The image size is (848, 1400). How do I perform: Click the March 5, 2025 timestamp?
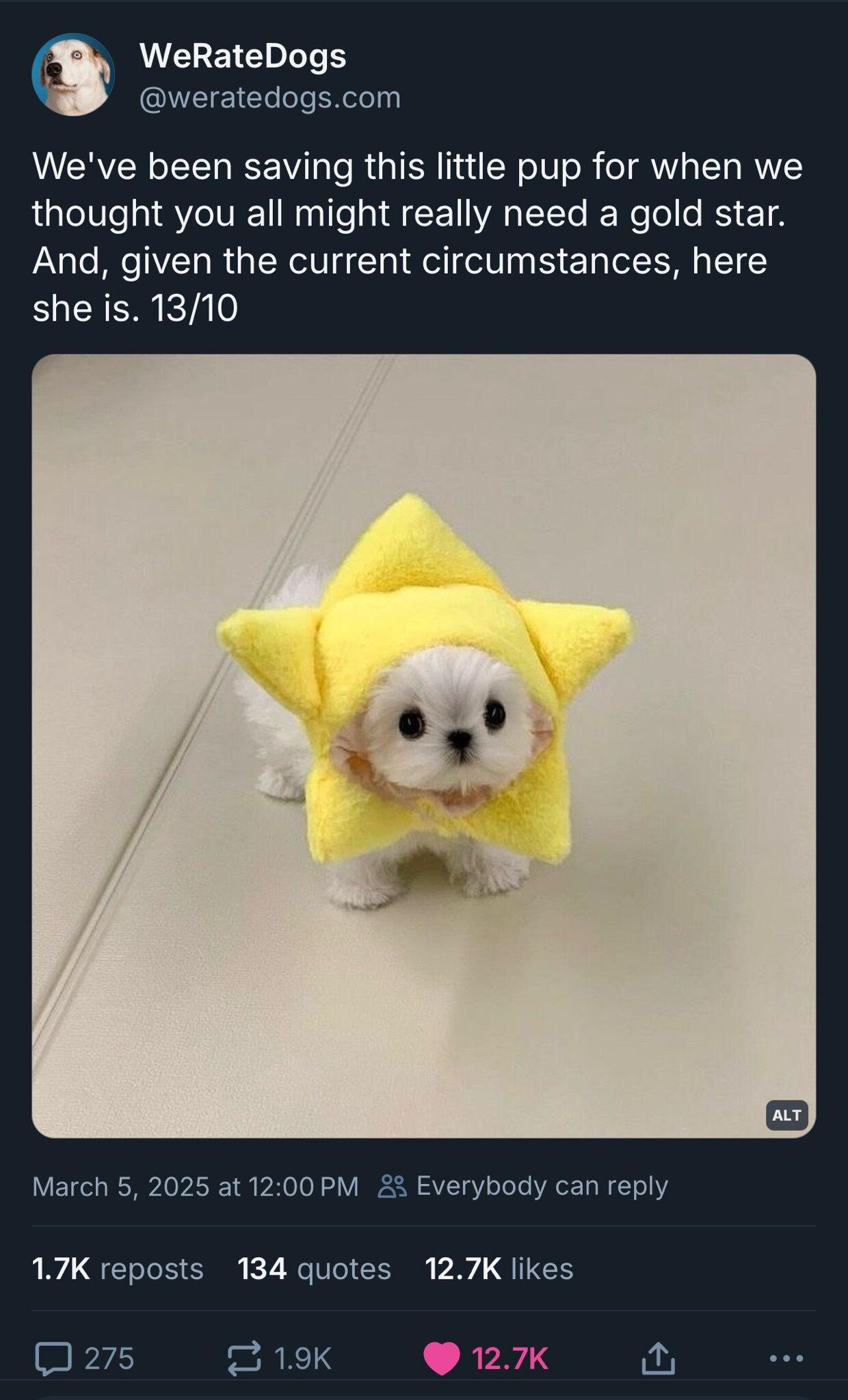click(x=196, y=1187)
